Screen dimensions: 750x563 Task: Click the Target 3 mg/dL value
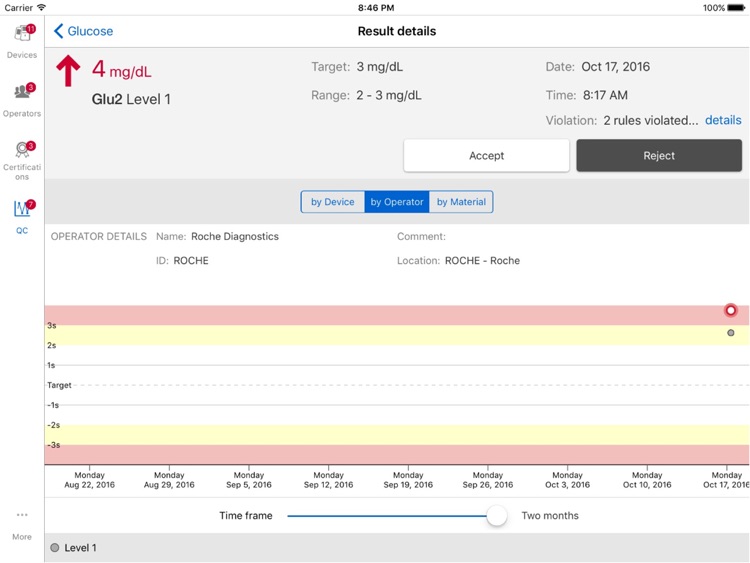[x=380, y=66]
